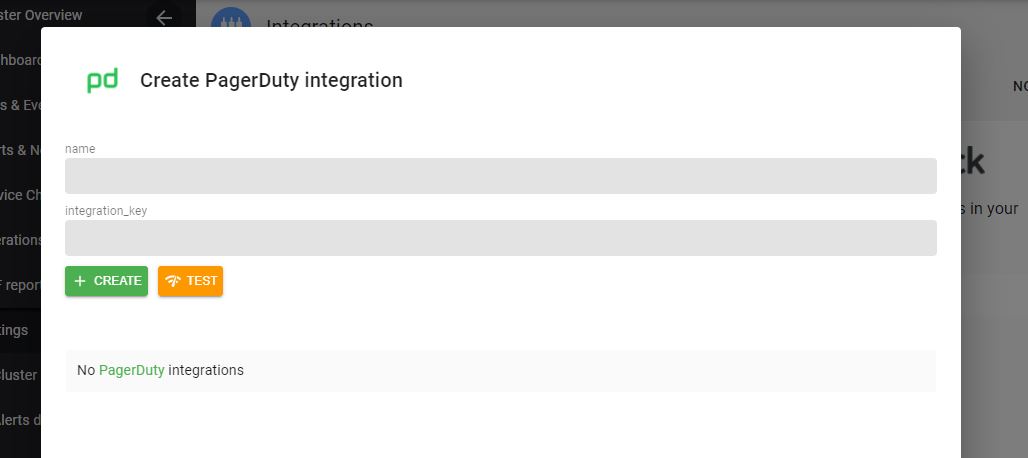
Task: Click the blue Integrations page header icon
Action: pos(231,20)
